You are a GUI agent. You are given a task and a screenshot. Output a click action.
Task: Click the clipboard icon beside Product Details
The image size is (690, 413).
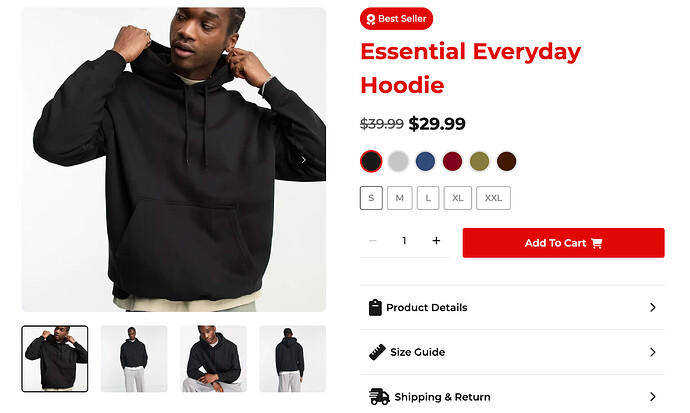[x=375, y=307]
